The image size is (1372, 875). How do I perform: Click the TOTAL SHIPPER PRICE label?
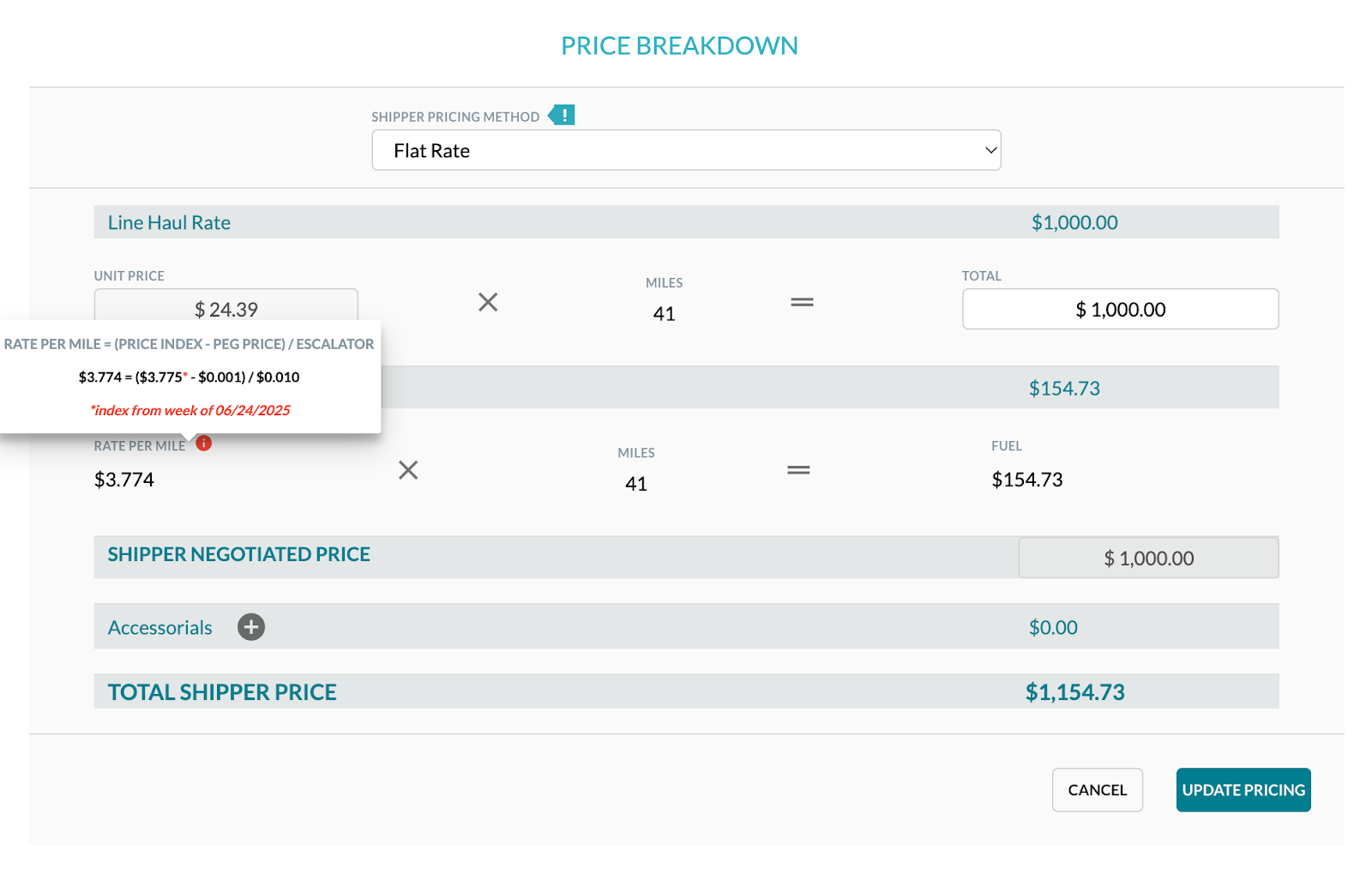click(x=222, y=692)
